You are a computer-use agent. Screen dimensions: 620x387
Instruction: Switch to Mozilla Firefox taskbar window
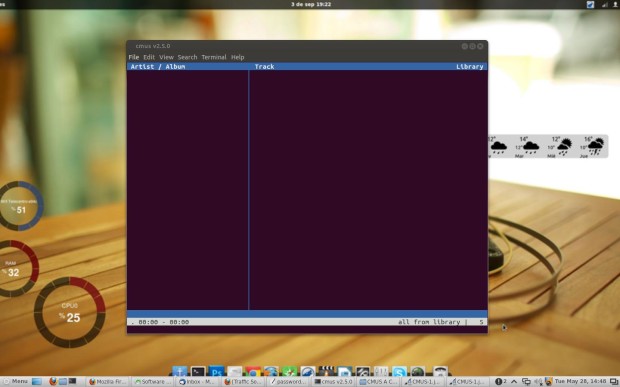tap(107, 382)
